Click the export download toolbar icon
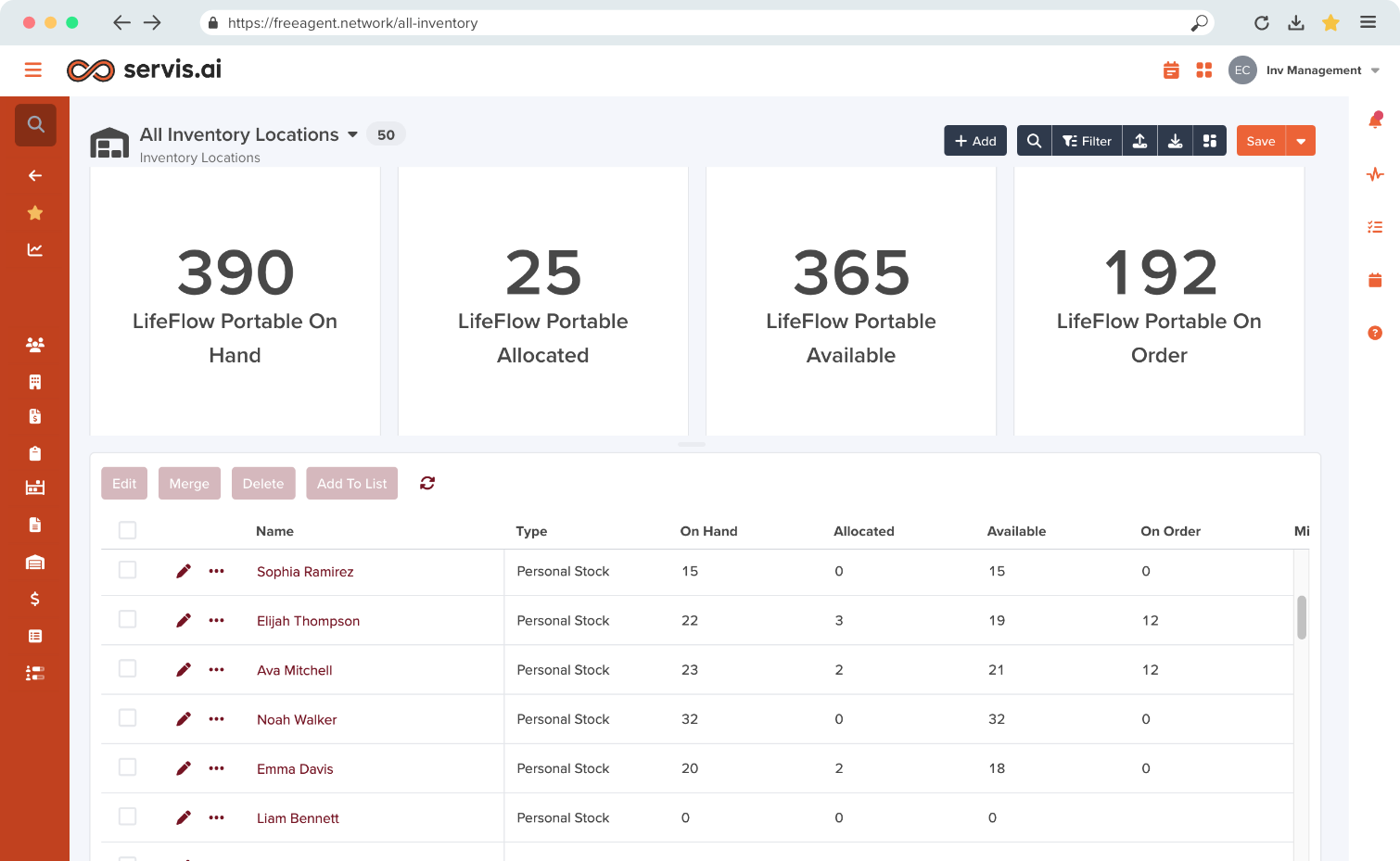This screenshot has height=861, width=1400. tap(1175, 141)
